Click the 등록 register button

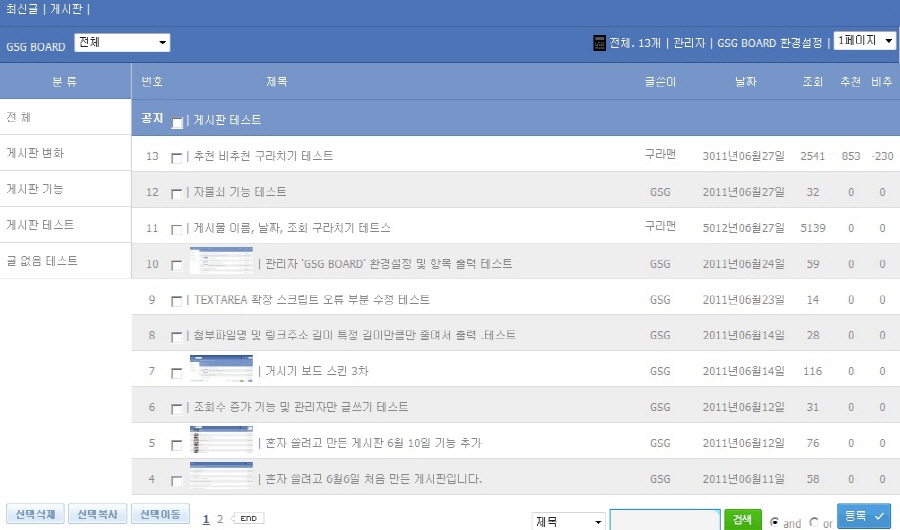[863, 515]
